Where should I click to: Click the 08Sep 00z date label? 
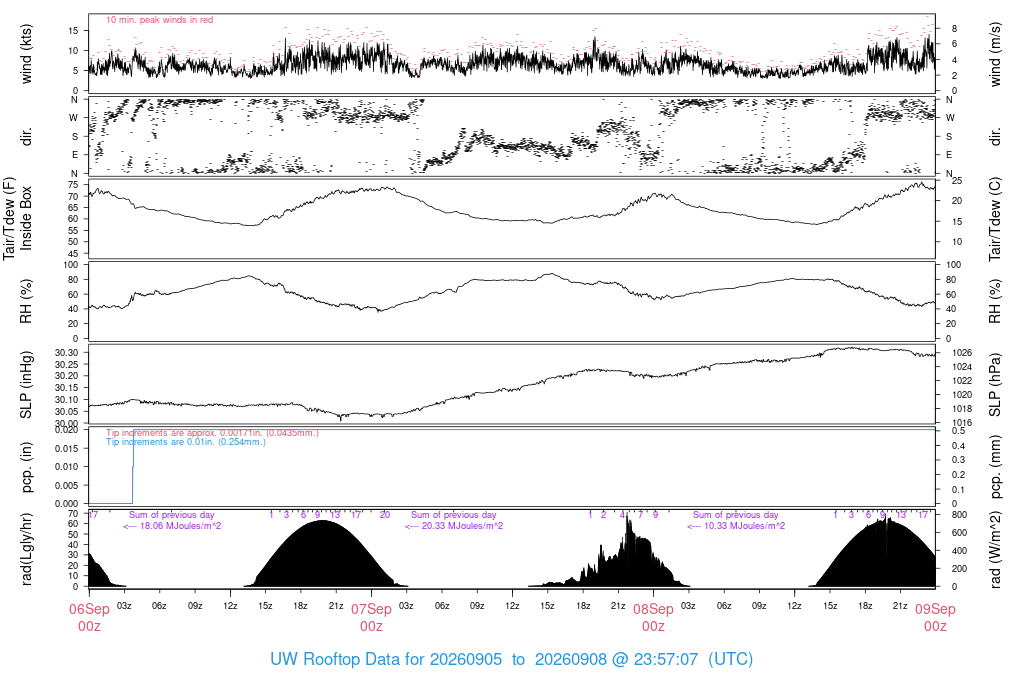click(x=653, y=617)
